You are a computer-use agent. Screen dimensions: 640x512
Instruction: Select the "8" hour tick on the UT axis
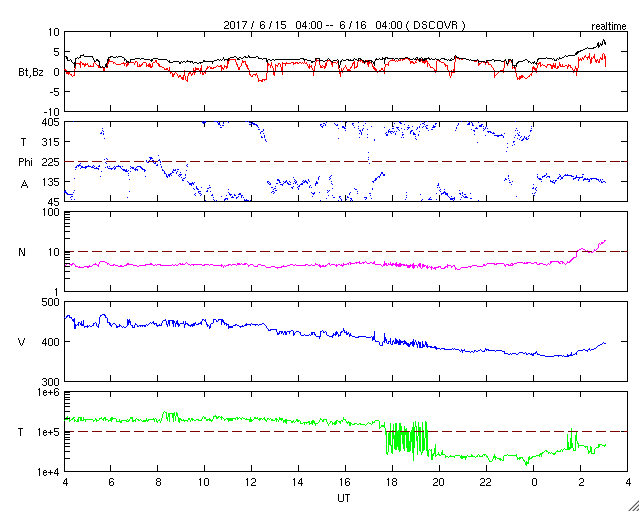click(158, 482)
